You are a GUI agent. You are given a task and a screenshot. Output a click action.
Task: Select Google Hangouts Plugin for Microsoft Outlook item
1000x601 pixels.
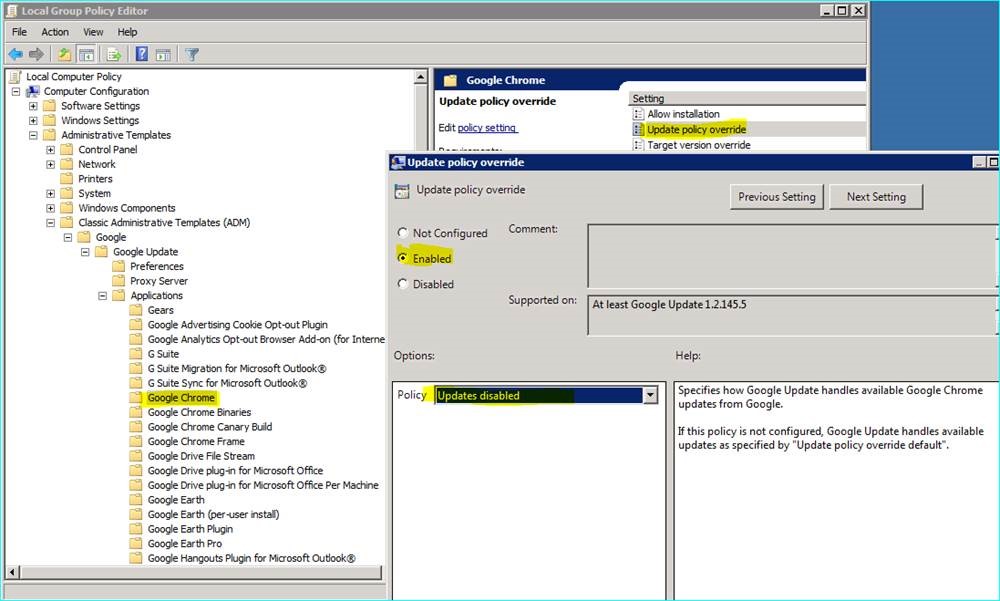tap(251, 558)
